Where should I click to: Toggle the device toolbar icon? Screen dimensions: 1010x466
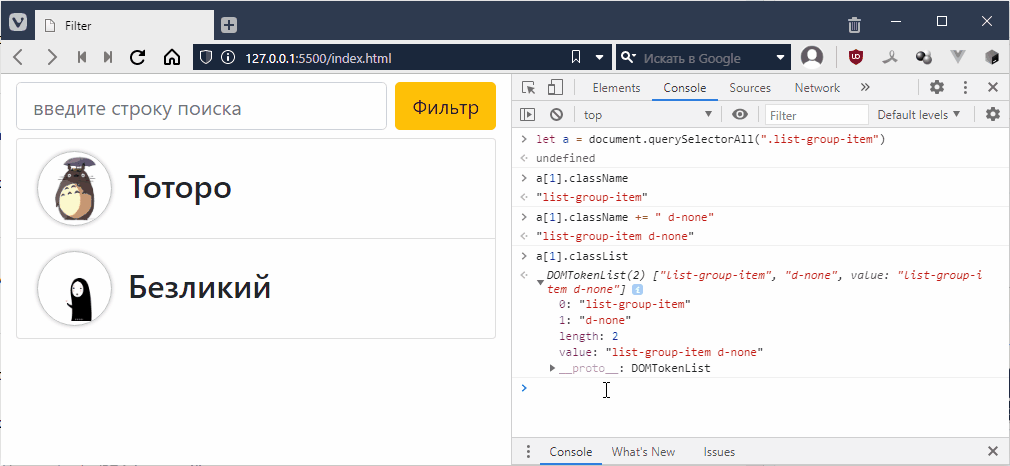click(x=555, y=88)
